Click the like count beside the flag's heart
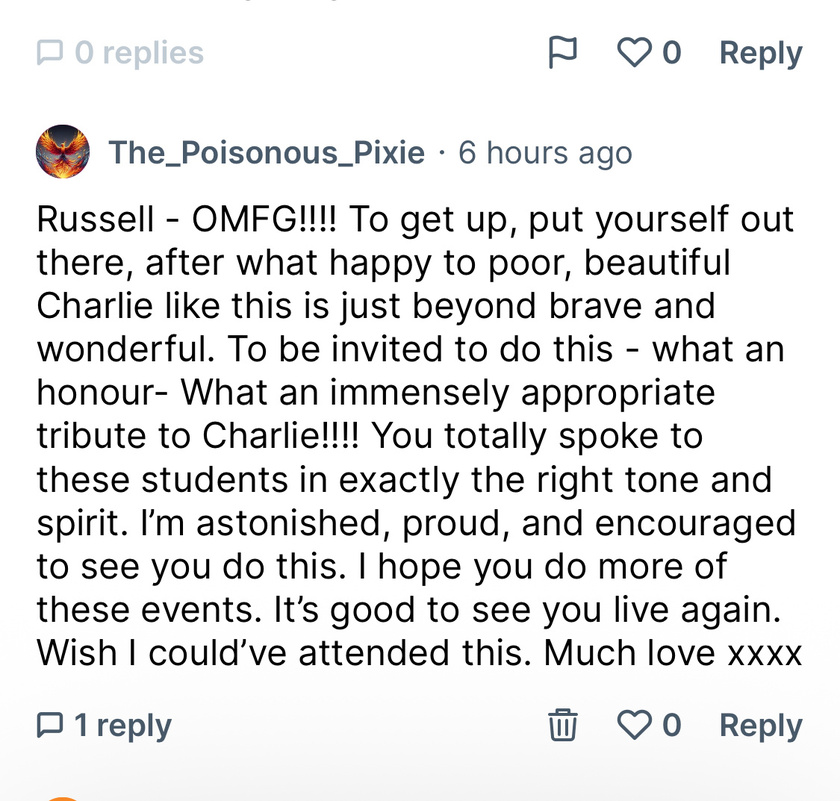This screenshot has width=840, height=801. 671,53
